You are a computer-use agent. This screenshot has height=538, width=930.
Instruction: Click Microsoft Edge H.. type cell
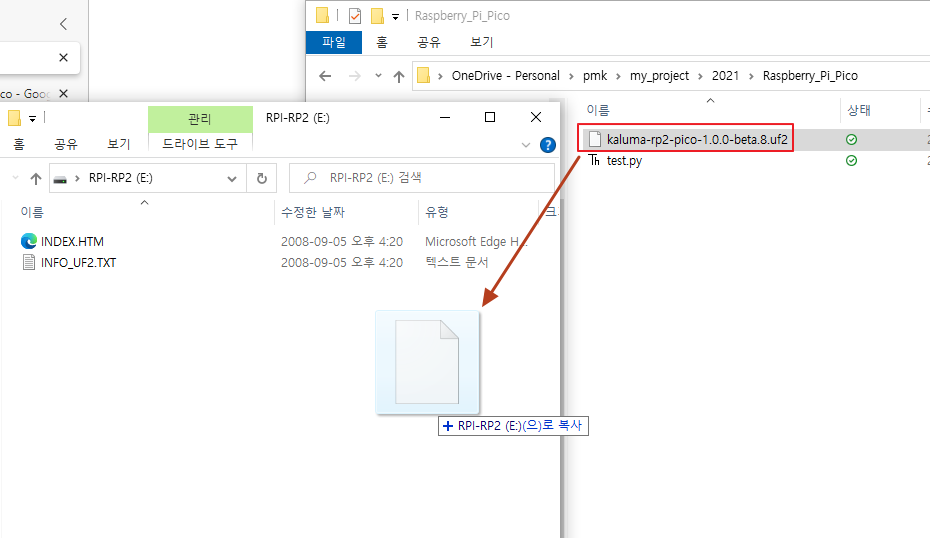[476, 241]
